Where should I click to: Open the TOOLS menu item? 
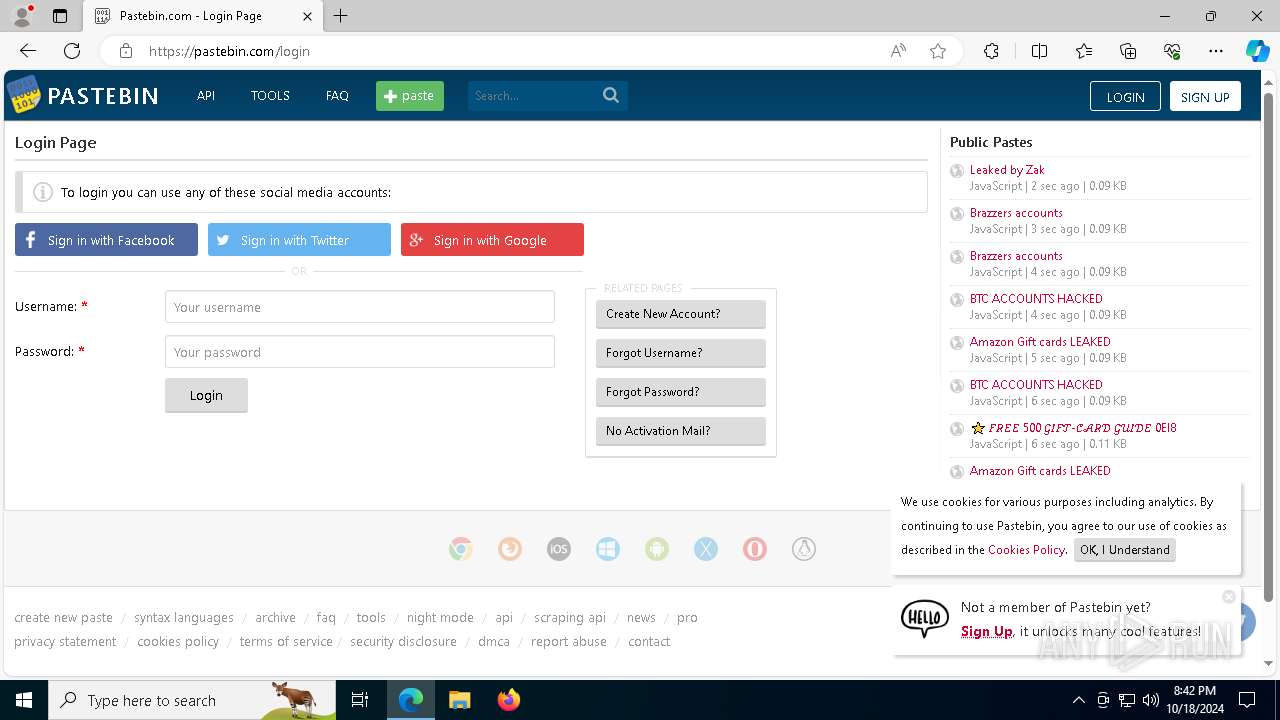click(270, 96)
